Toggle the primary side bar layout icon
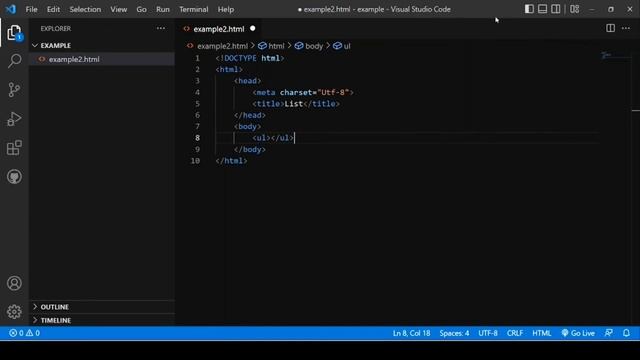 pyautogui.click(x=529, y=9)
